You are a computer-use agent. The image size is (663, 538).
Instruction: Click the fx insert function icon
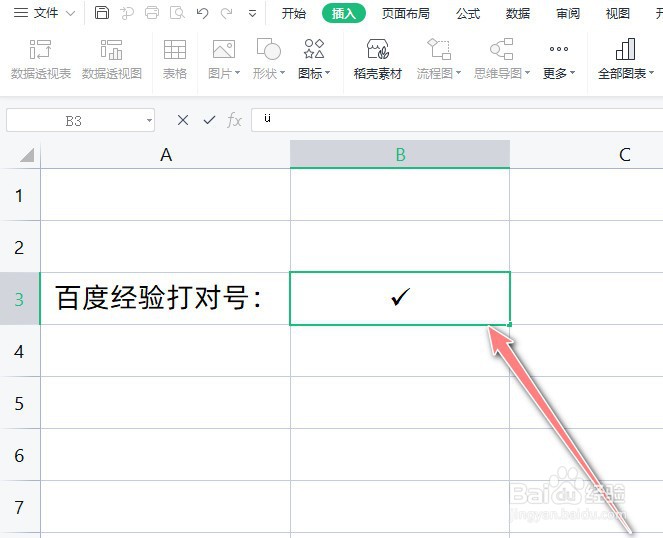[234, 121]
